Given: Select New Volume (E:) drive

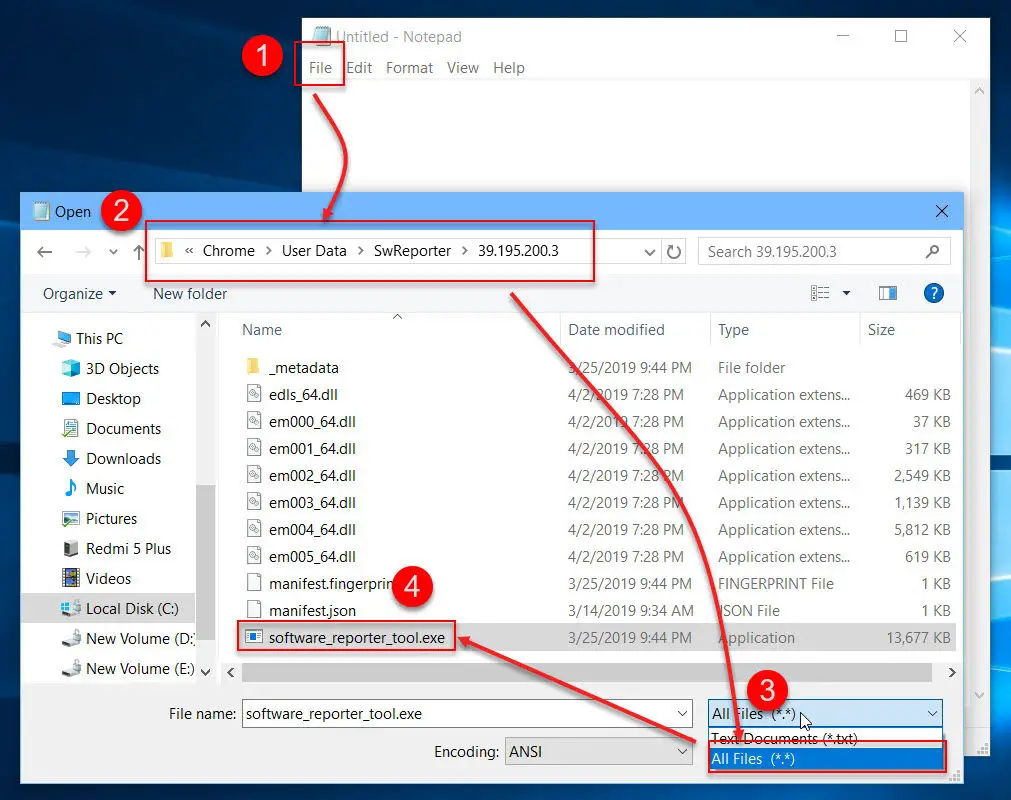Looking at the screenshot, I should (128, 668).
